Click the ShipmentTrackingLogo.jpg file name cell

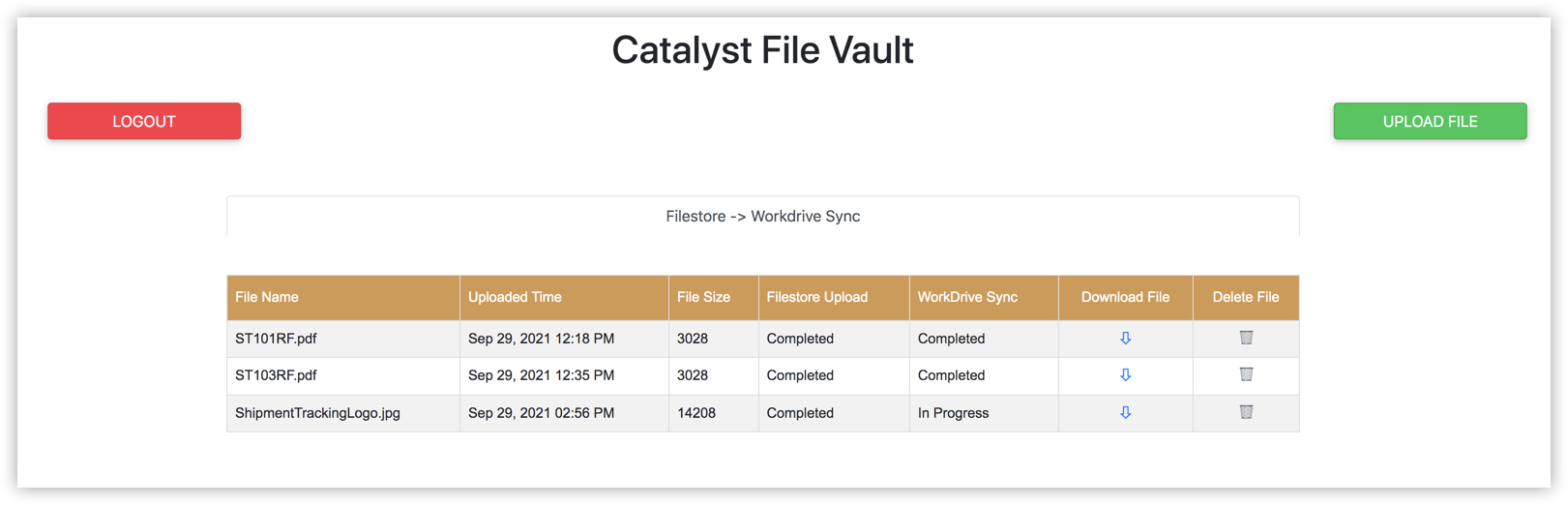pyautogui.click(x=317, y=413)
